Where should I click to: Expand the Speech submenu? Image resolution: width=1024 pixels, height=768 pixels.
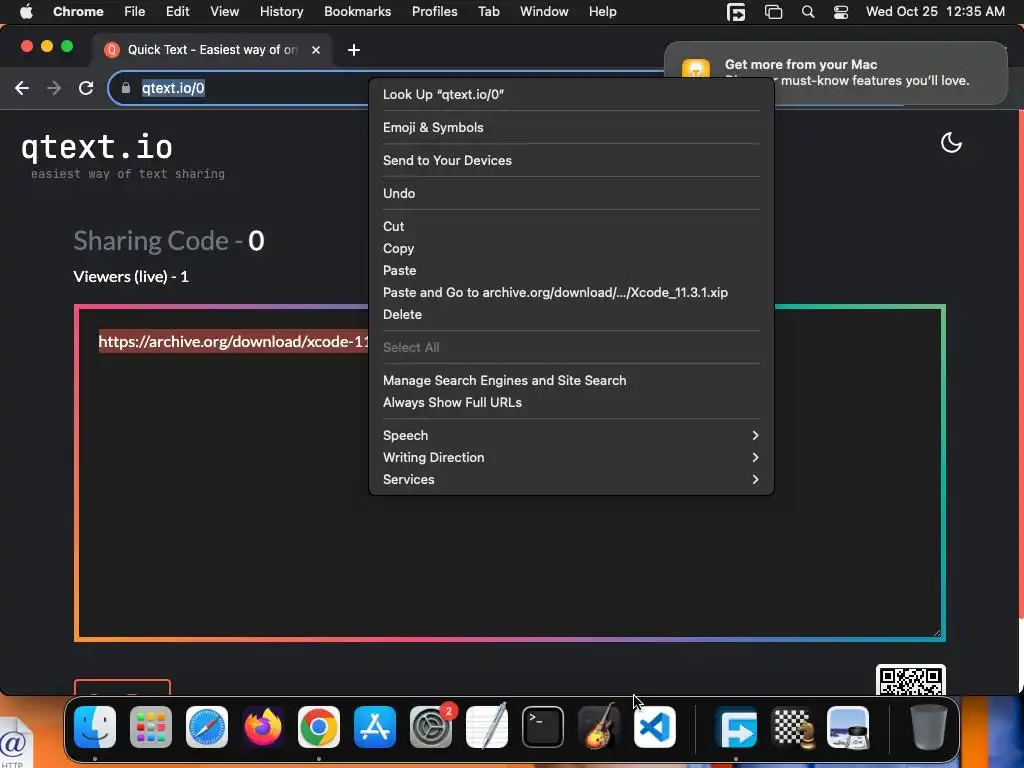point(571,435)
